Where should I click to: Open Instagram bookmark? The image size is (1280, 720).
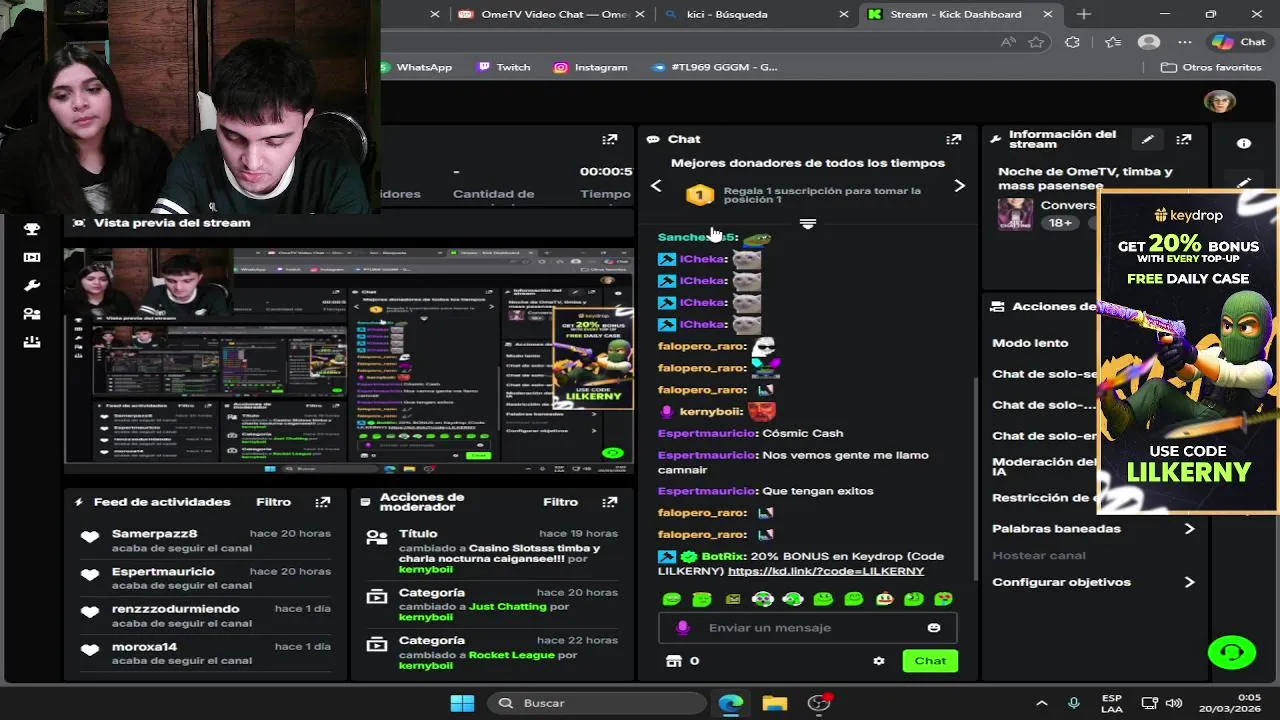point(591,67)
